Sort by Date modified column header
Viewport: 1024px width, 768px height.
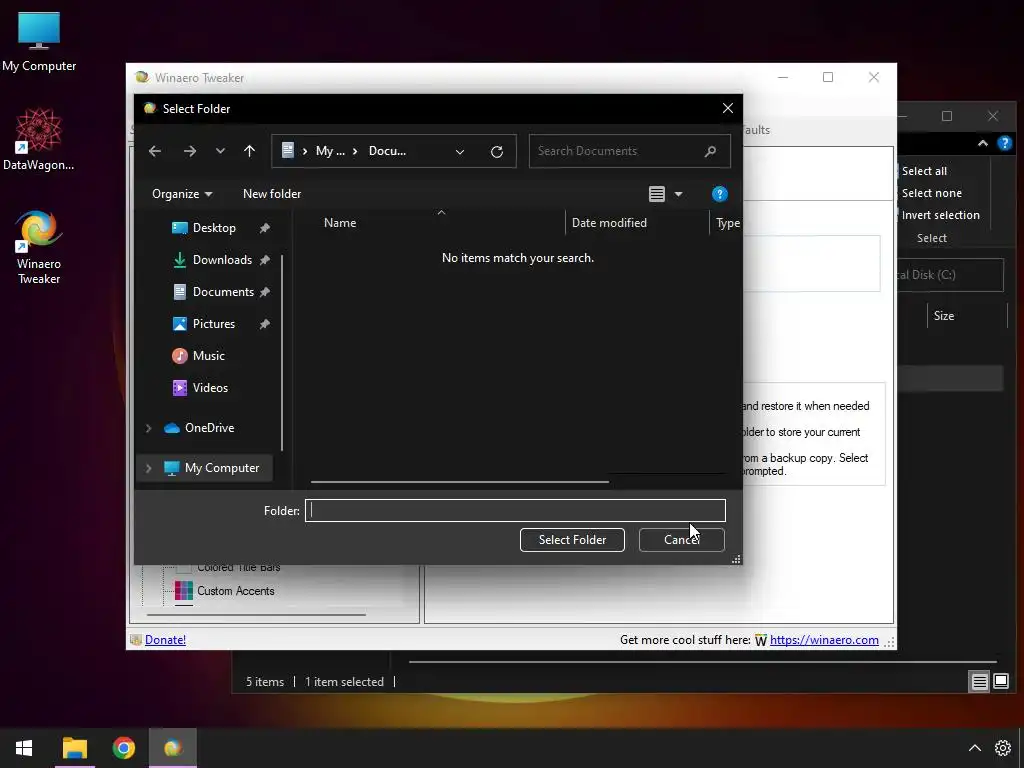[609, 223]
